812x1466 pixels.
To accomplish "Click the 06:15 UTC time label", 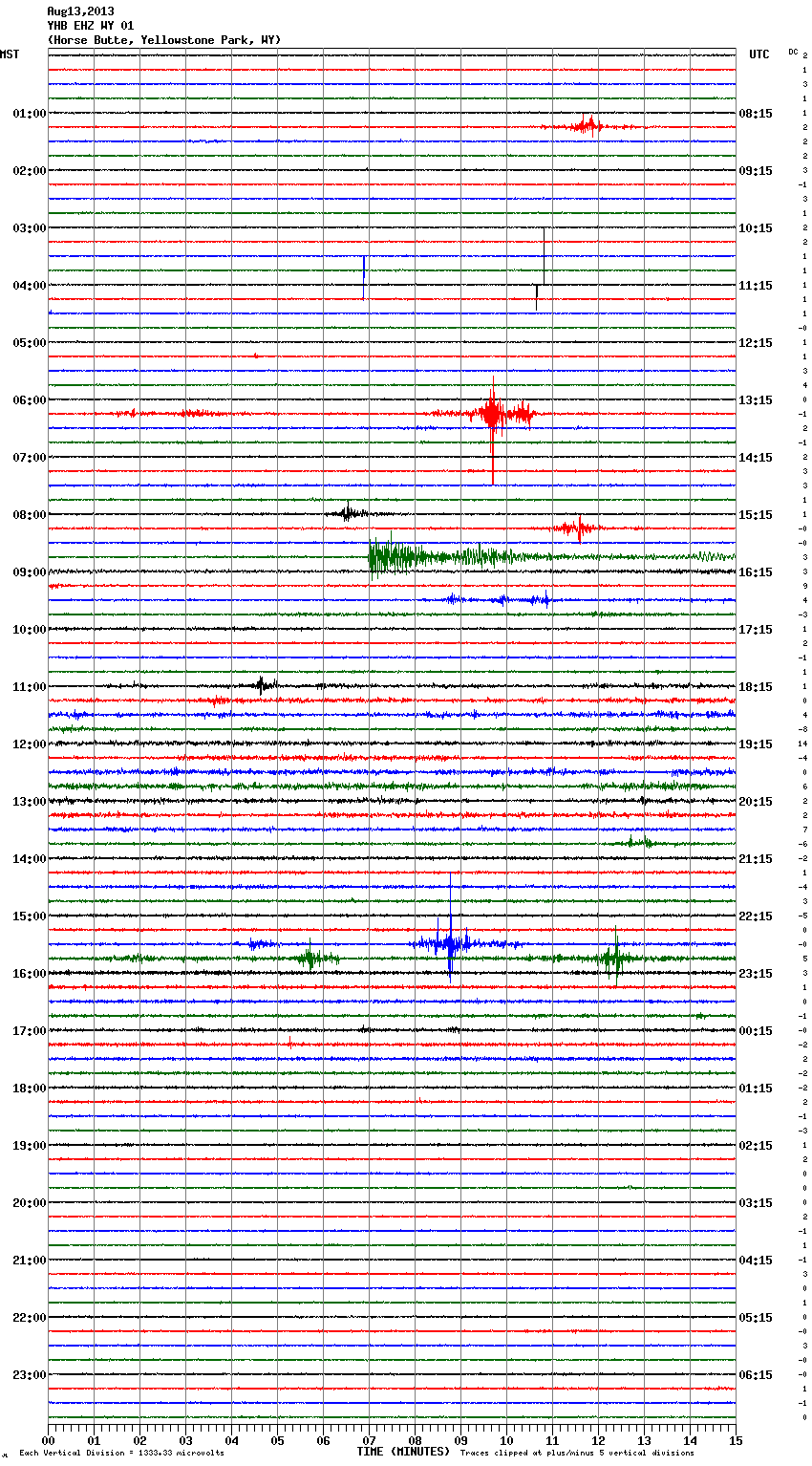I will [x=756, y=1375].
